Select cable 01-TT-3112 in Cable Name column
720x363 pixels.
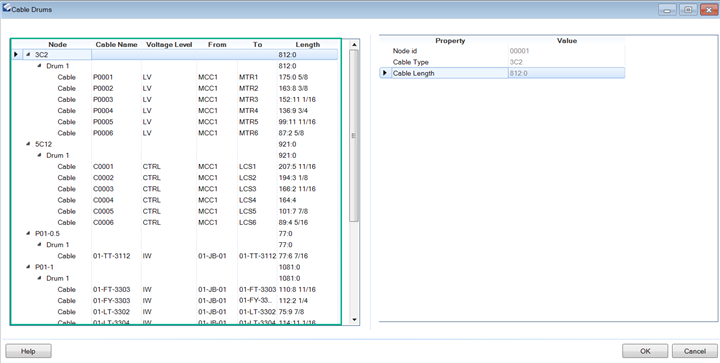tap(112, 256)
